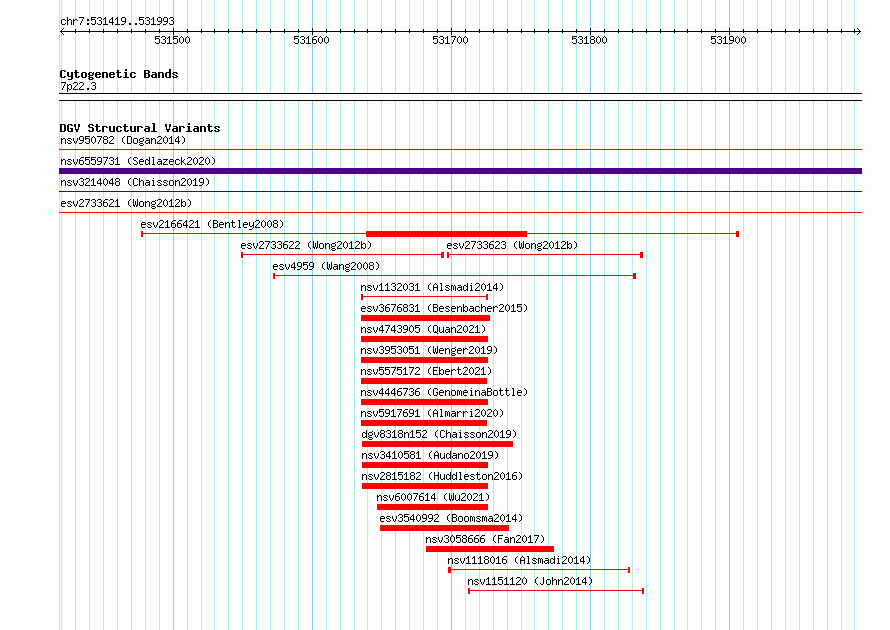Select the nsv6007614 (Wu2021) variant
The width and height of the screenshot is (890, 630).
tap(433, 497)
